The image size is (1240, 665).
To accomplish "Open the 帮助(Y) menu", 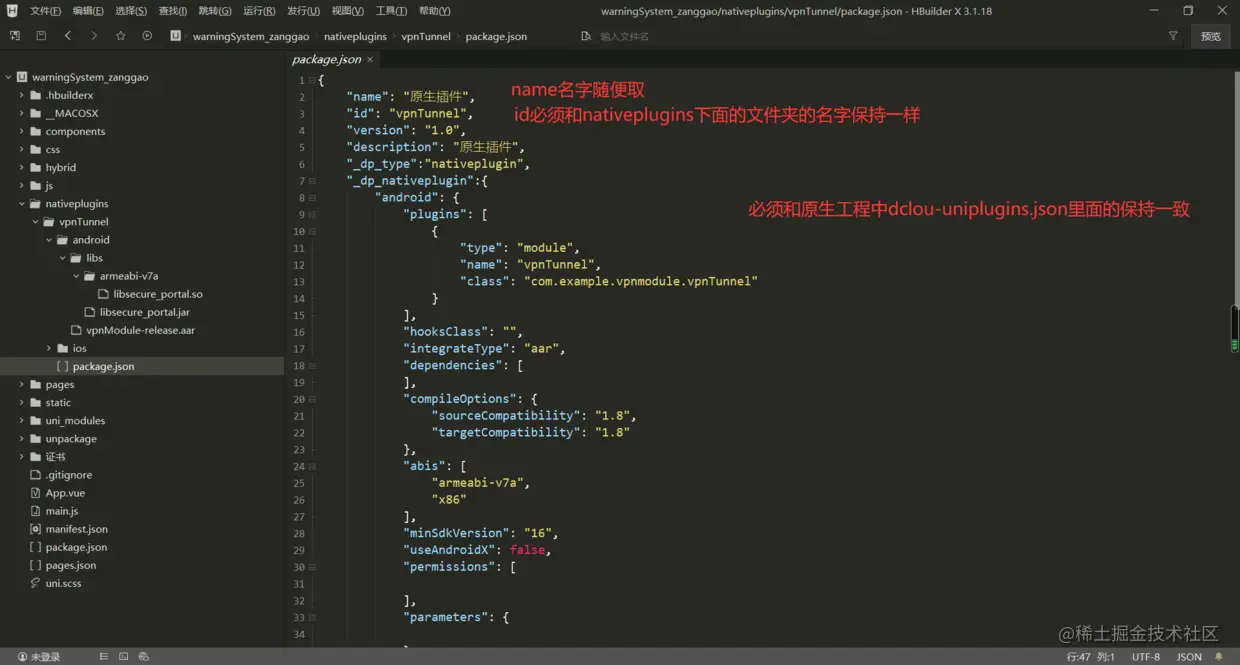I will click(x=434, y=11).
